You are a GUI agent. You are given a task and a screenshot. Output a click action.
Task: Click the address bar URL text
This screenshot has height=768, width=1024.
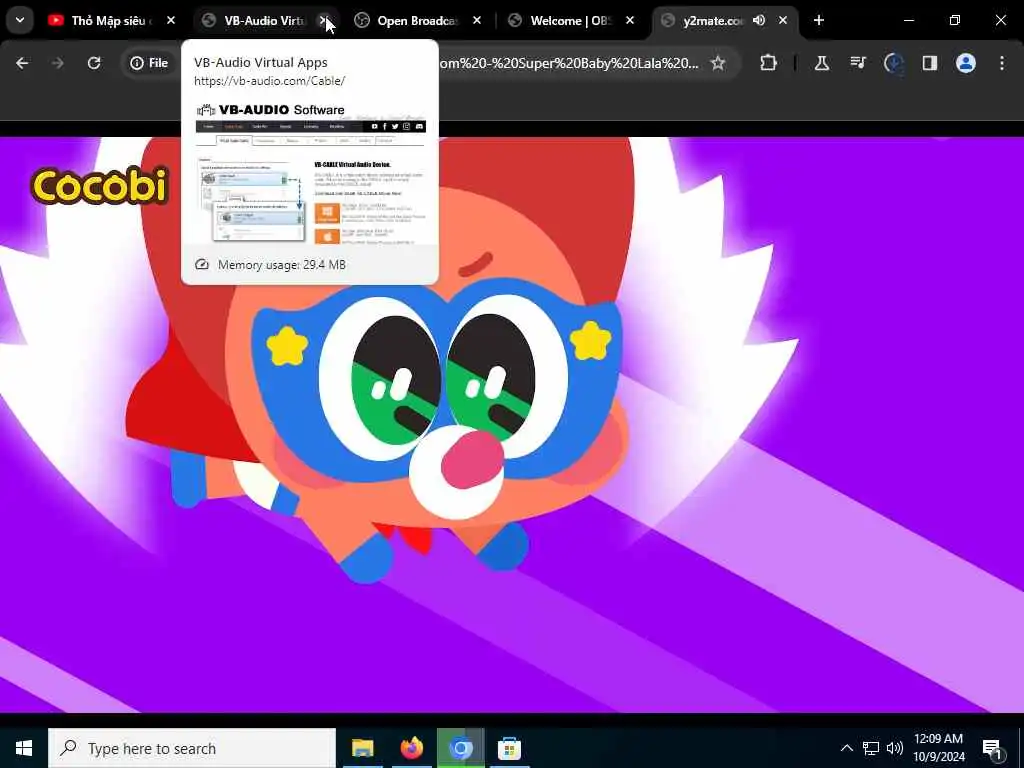[x=569, y=63]
